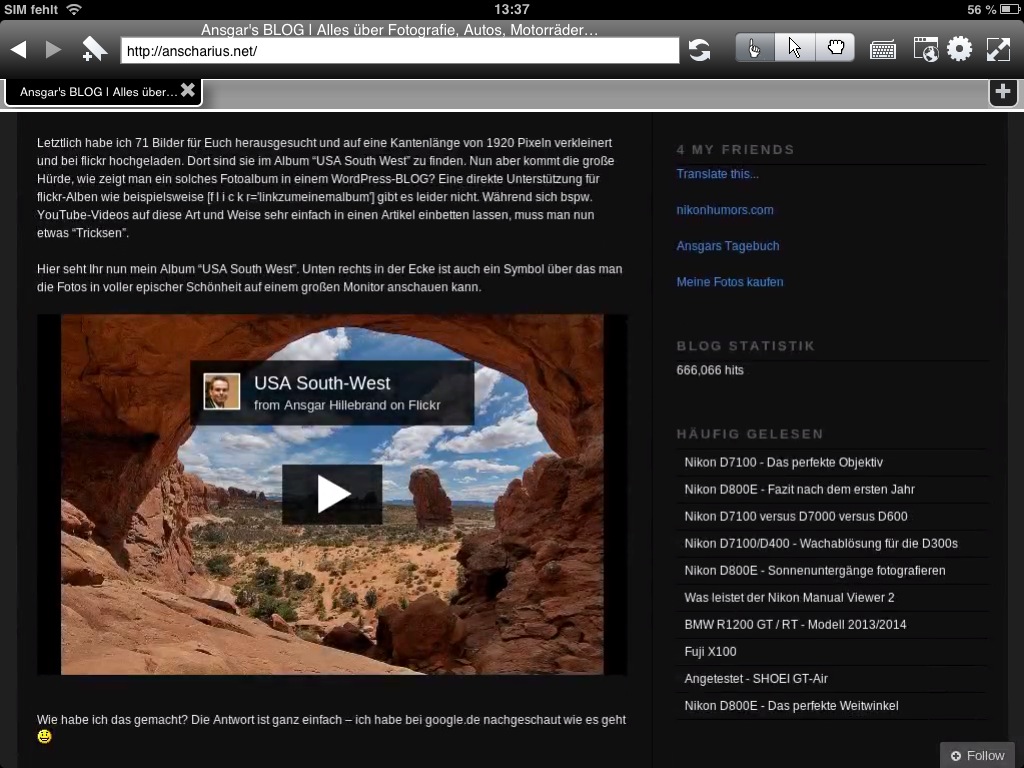Switch to hand grab mode

pyautogui.click(x=835, y=48)
